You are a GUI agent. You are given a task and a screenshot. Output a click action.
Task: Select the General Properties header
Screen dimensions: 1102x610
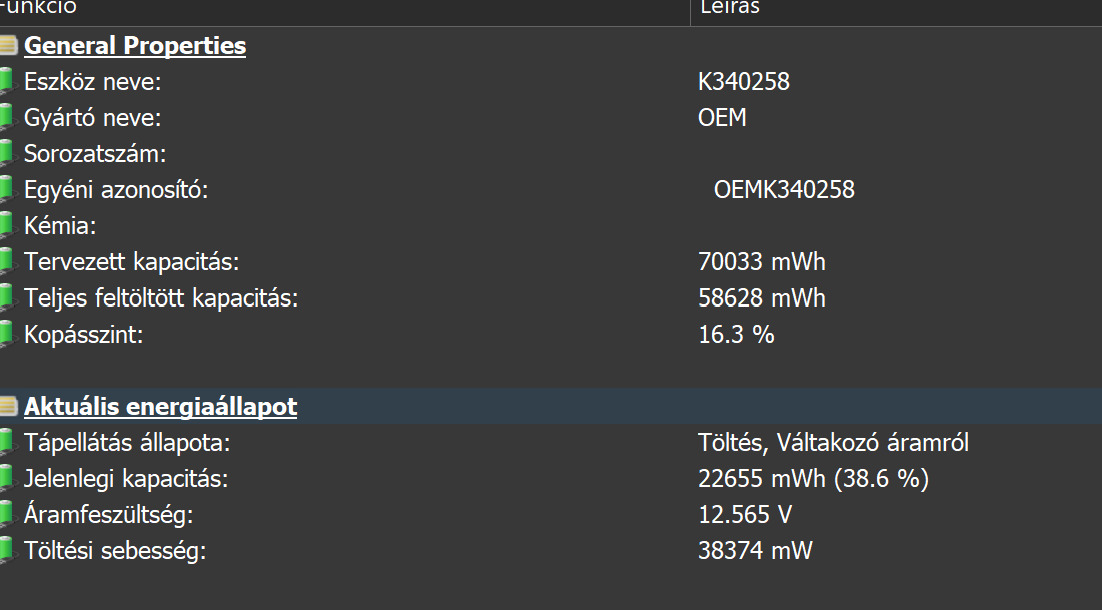tap(135, 46)
